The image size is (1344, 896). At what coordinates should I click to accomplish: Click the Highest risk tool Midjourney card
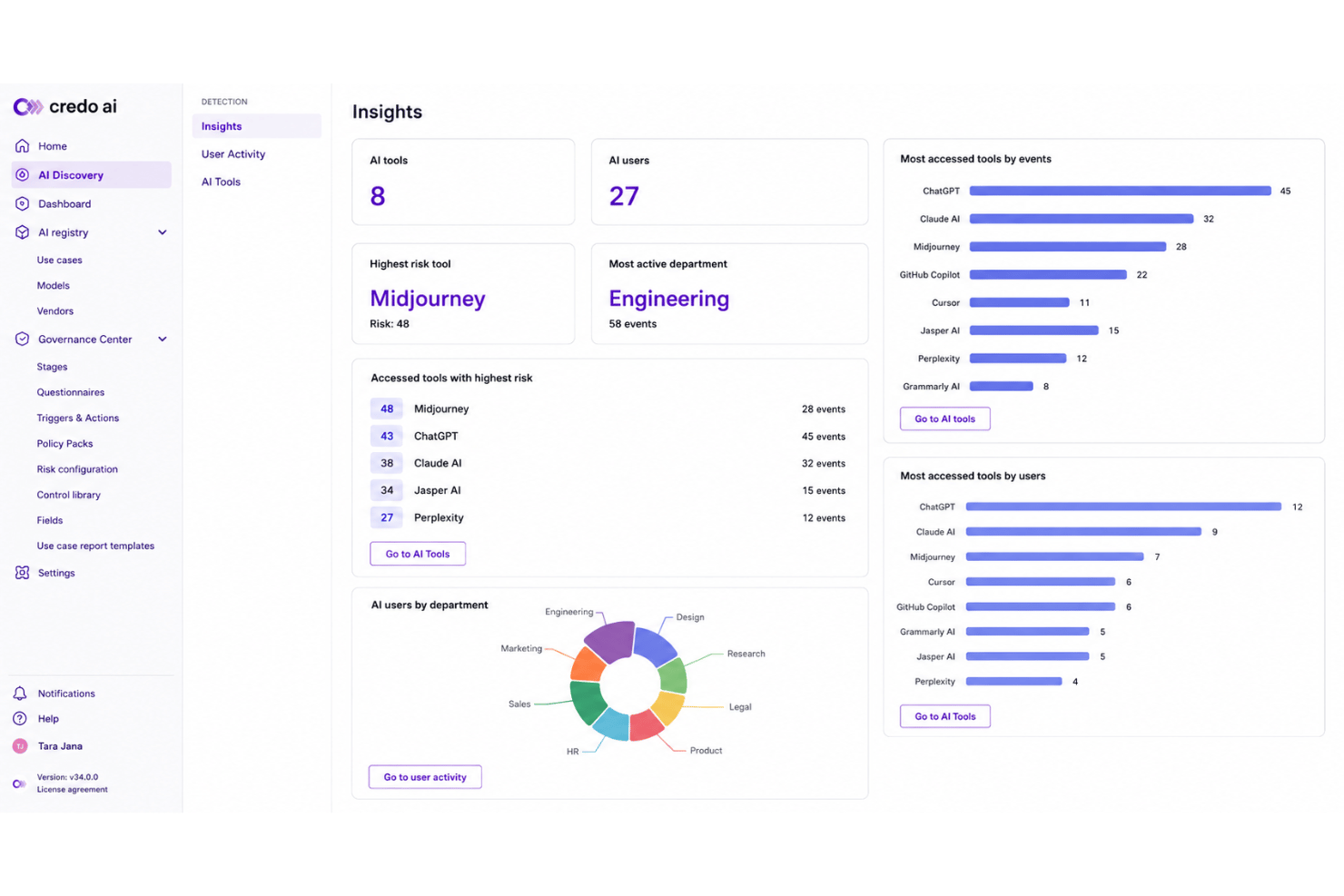pos(463,293)
